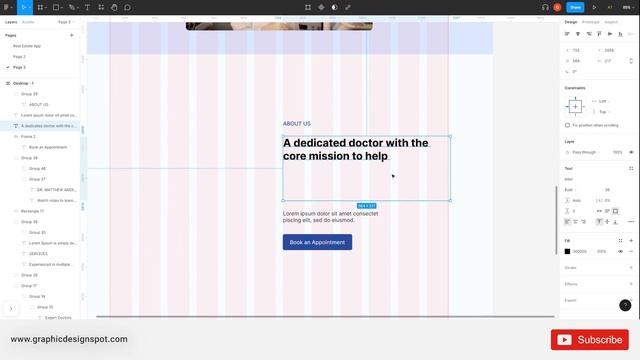
Task: Open Fill styles four-dot icon
Action: 620,241
